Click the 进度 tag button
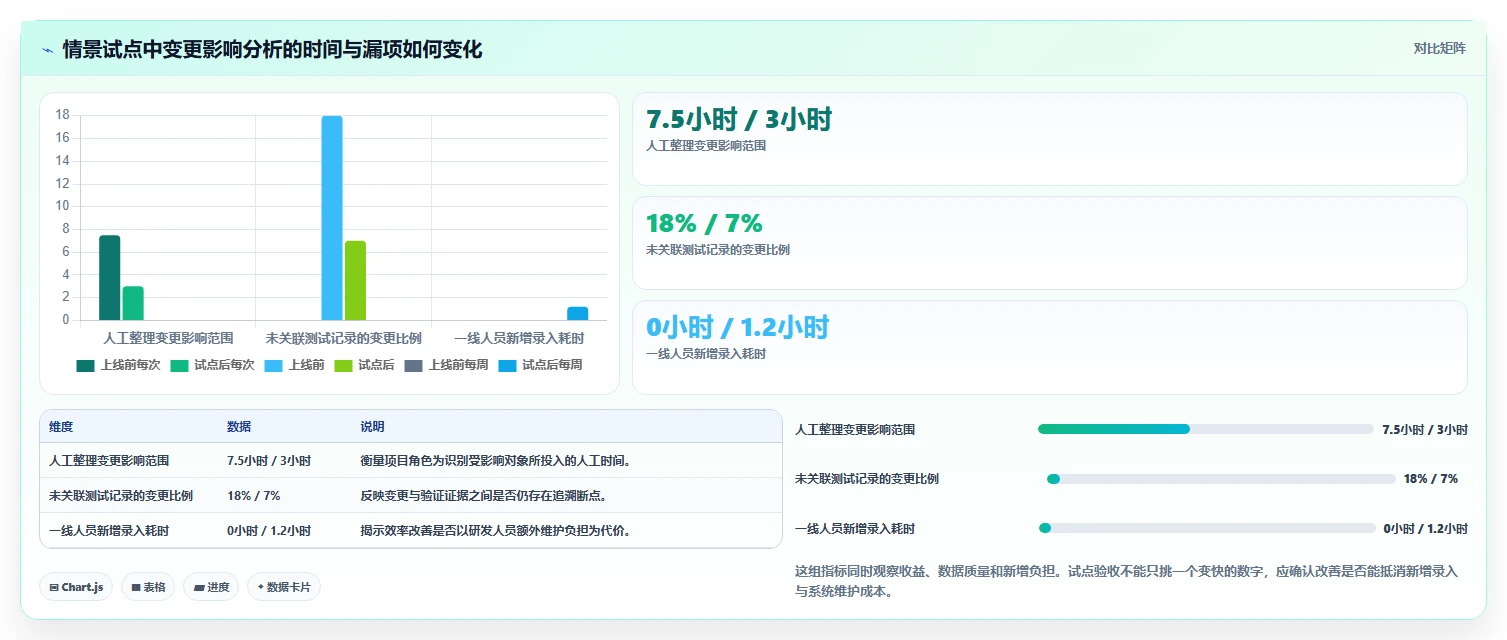Viewport: 1507px width, 640px height. [211, 587]
